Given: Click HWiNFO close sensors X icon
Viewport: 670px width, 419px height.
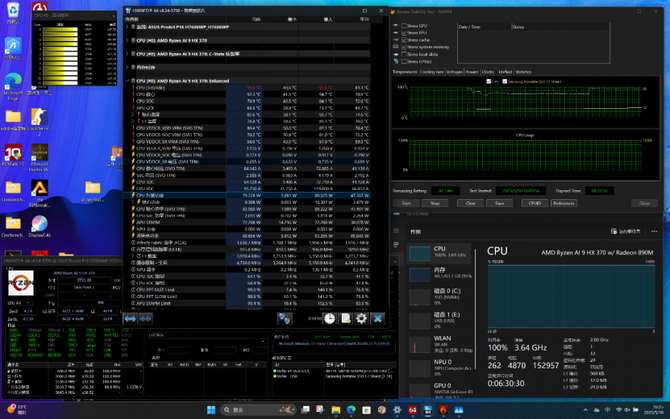Looking at the screenshot, I should (x=377, y=318).
